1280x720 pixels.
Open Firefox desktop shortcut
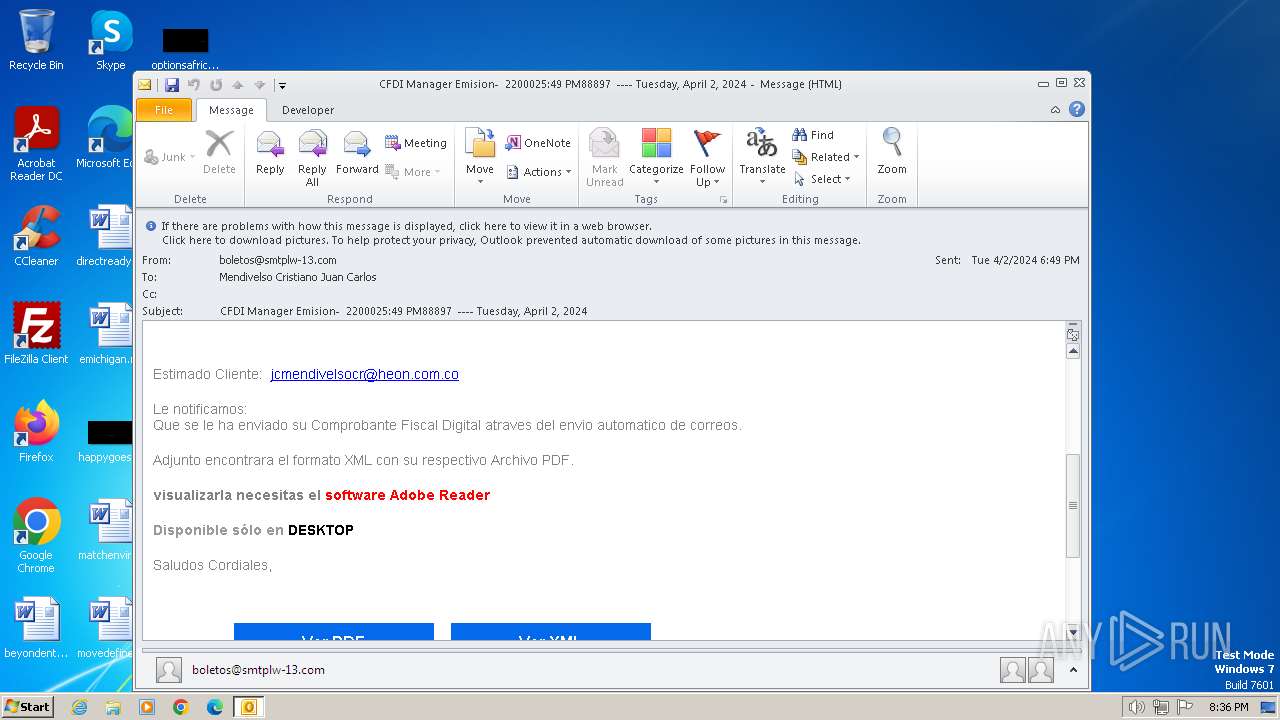36,431
